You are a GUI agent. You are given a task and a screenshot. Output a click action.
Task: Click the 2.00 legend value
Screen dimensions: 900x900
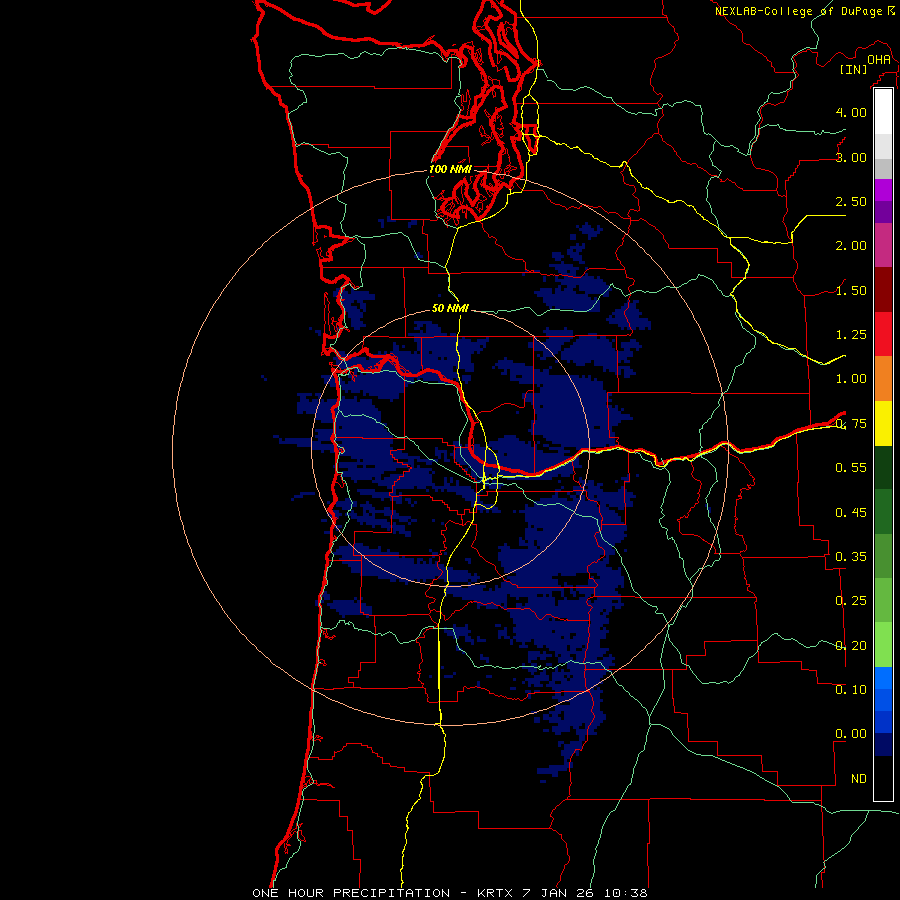point(851,246)
